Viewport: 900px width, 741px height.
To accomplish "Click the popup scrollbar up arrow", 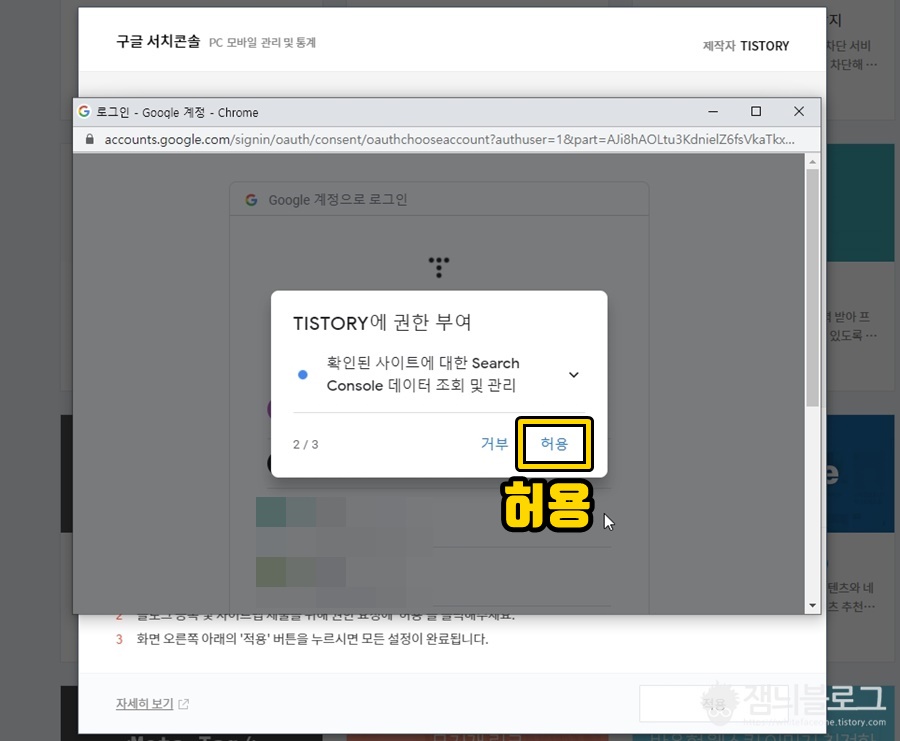I will (x=812, y=162).
